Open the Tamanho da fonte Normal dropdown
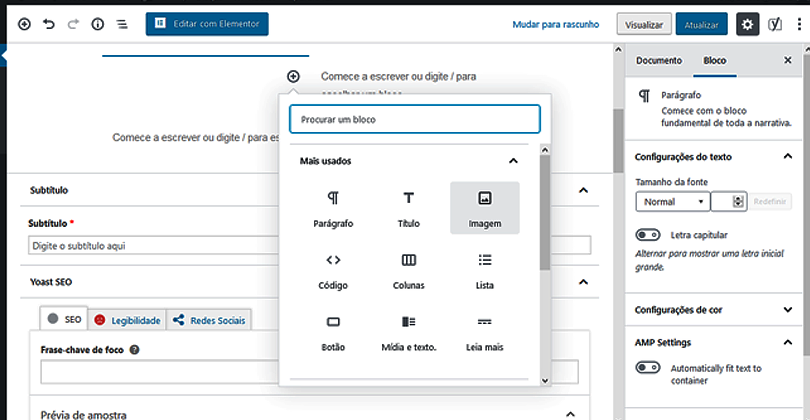The image size is (810, 420). pos(673,201)
